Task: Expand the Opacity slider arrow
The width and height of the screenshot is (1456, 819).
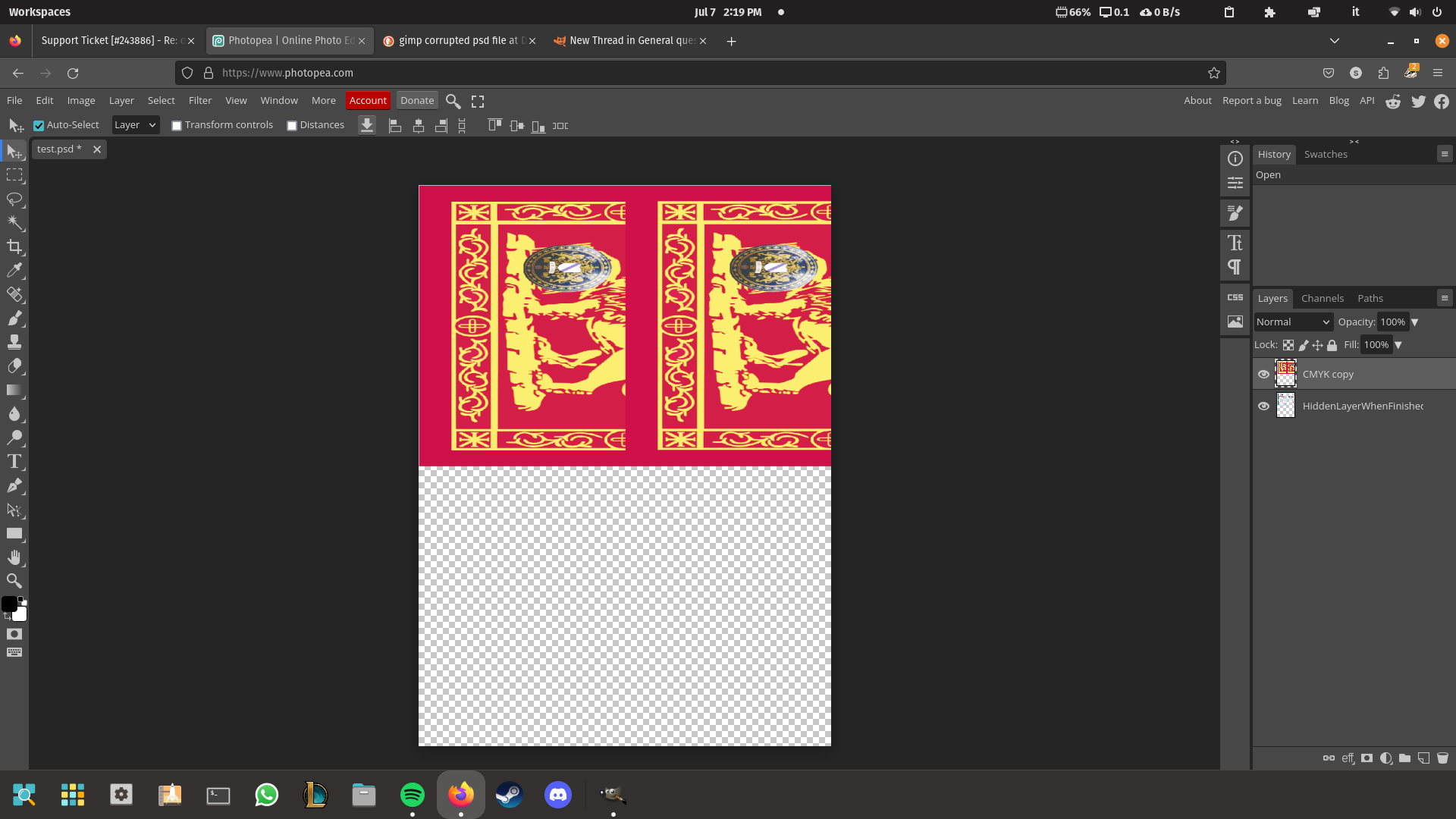Action: click(x=1414, y=322)
